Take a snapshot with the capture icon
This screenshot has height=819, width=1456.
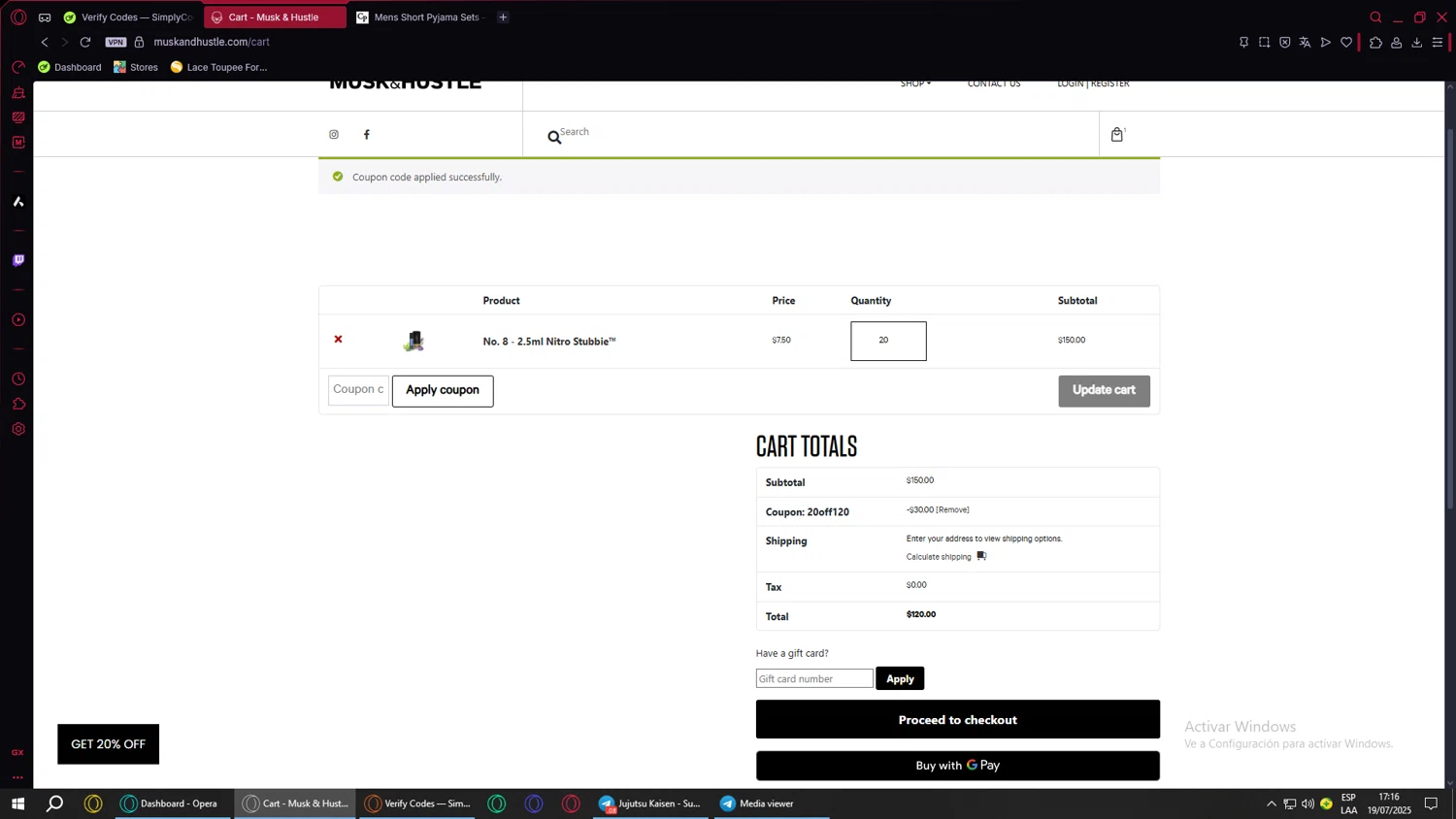pos(1264,43)
